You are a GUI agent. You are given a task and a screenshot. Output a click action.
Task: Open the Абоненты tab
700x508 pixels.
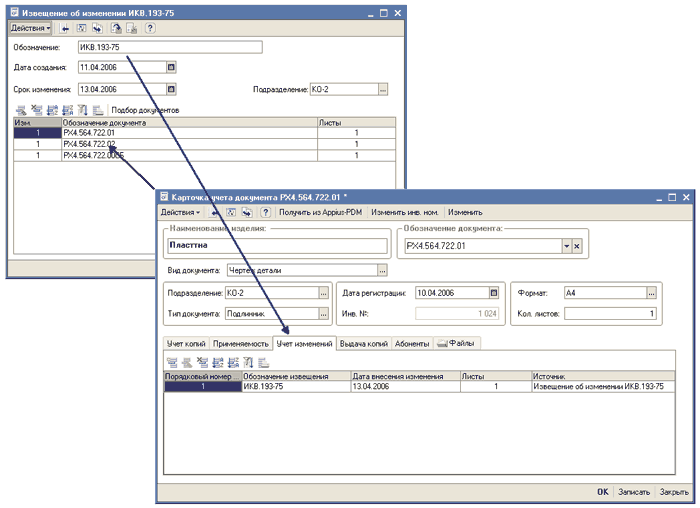(x=412, y=344)
